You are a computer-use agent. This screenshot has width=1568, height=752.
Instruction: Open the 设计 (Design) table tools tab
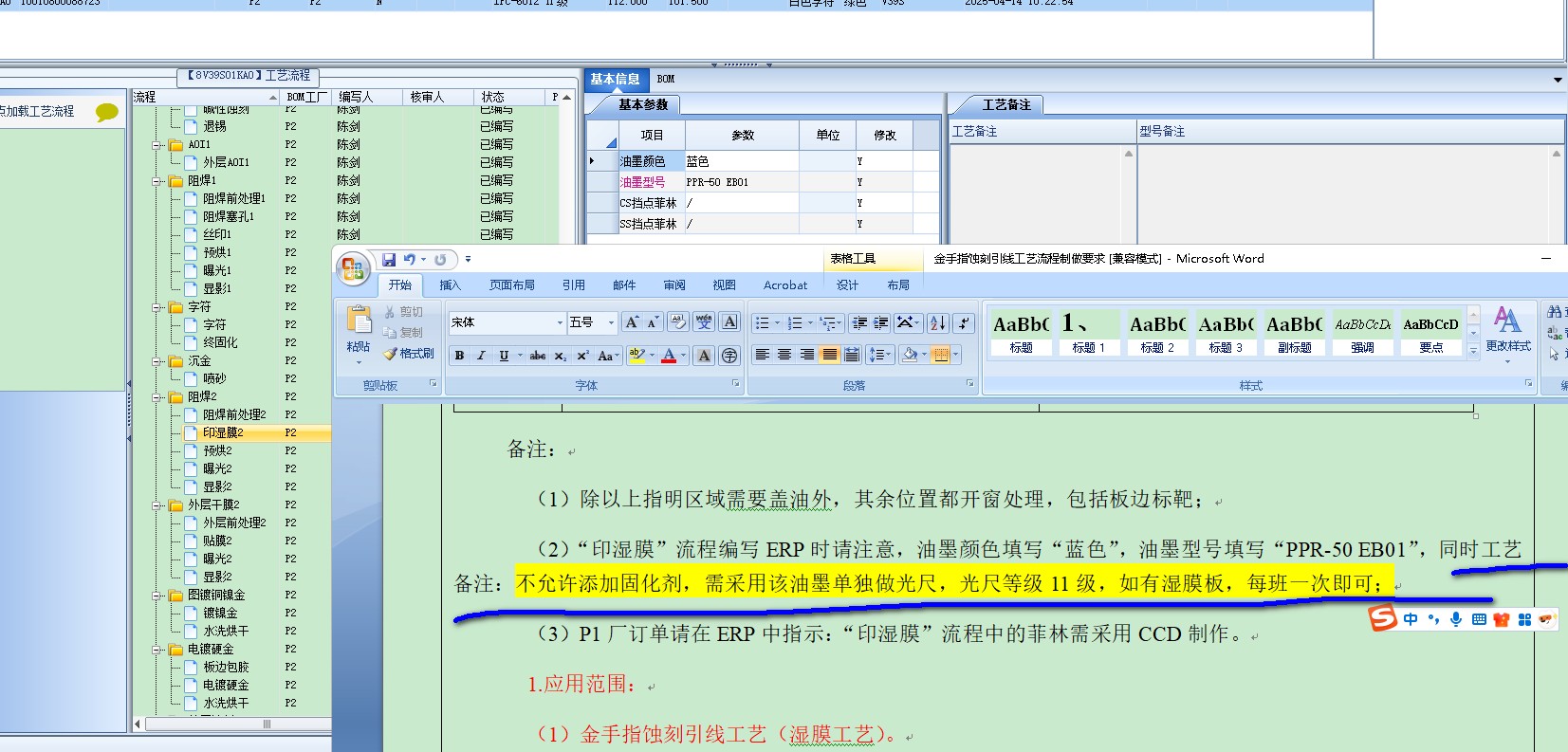[x=847, y=284]
